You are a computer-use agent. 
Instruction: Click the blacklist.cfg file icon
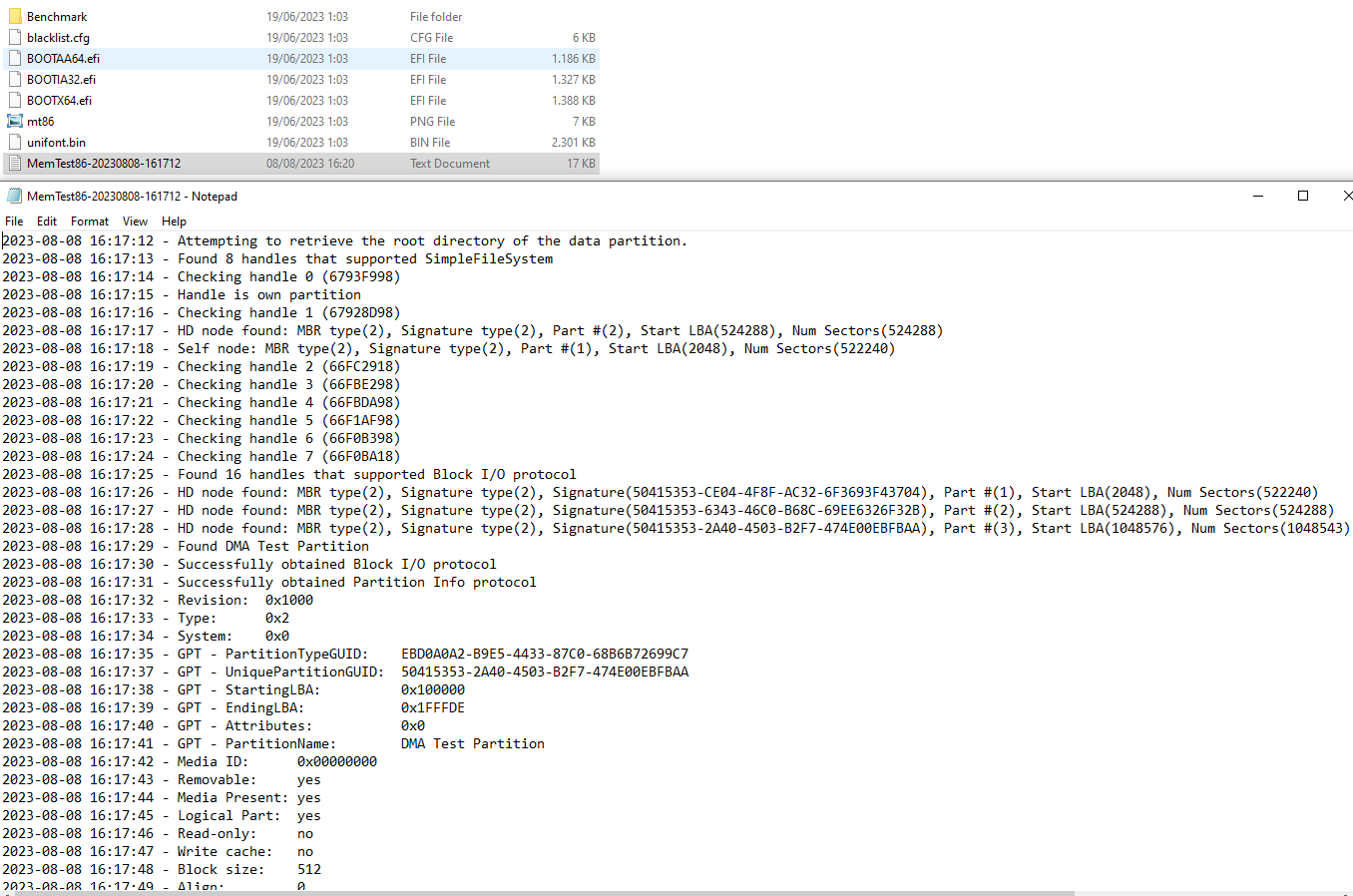click(x=15, y=37)
